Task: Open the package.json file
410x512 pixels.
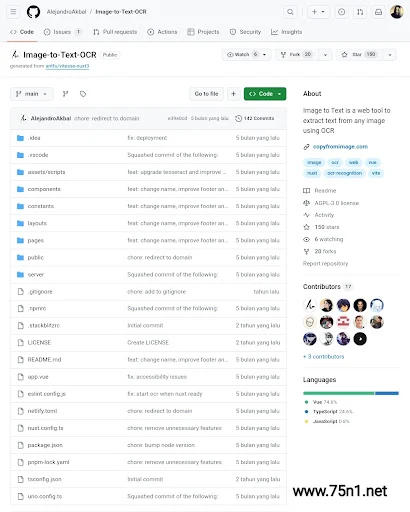Action: [x=45, y=445]
